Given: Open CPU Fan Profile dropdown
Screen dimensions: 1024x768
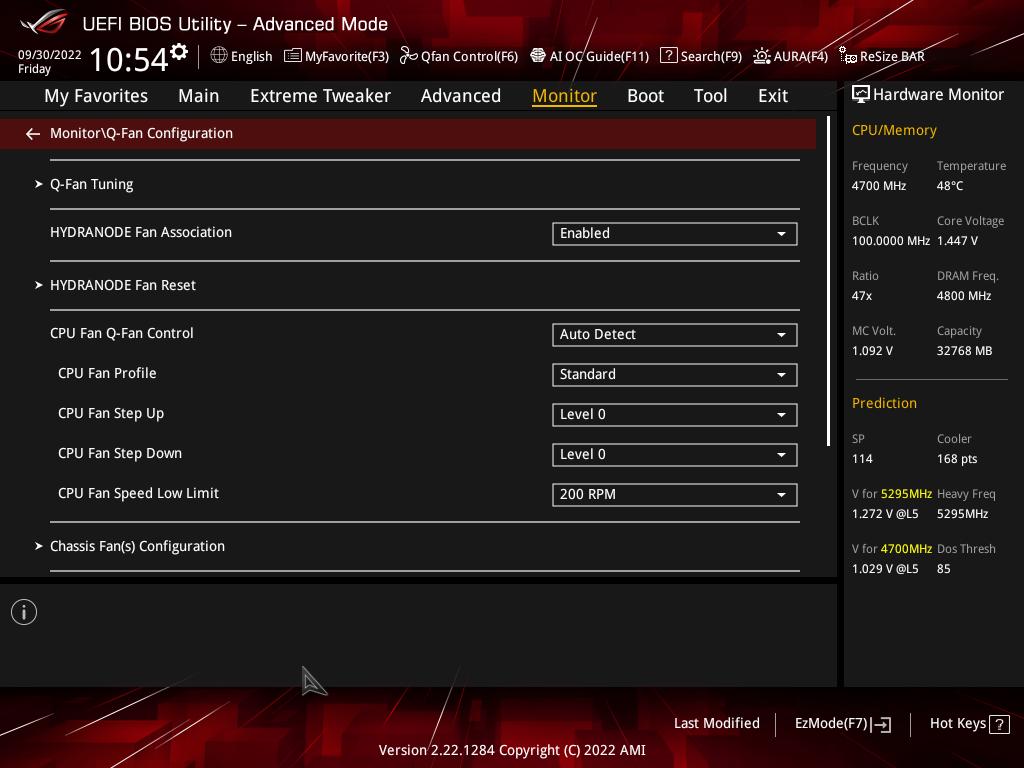Looking at the screenshot, I should (675, 375).
